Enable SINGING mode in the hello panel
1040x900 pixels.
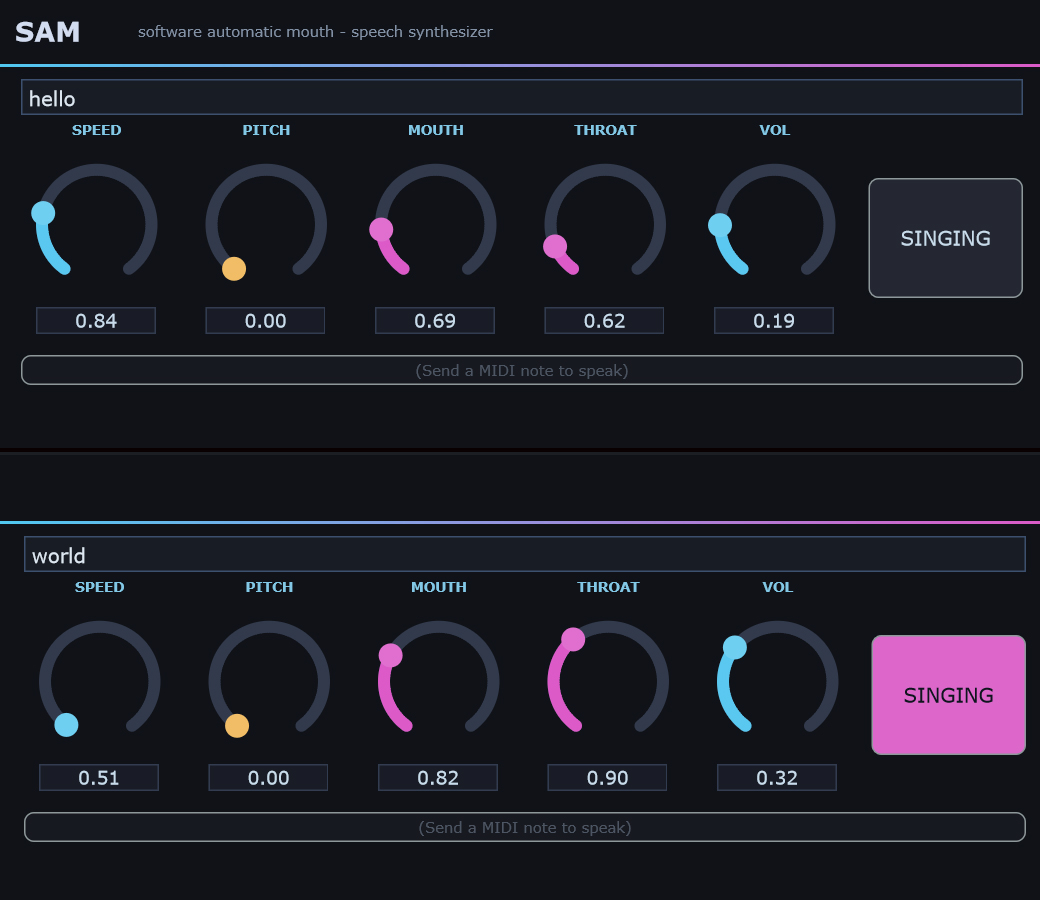click(945, 238)
